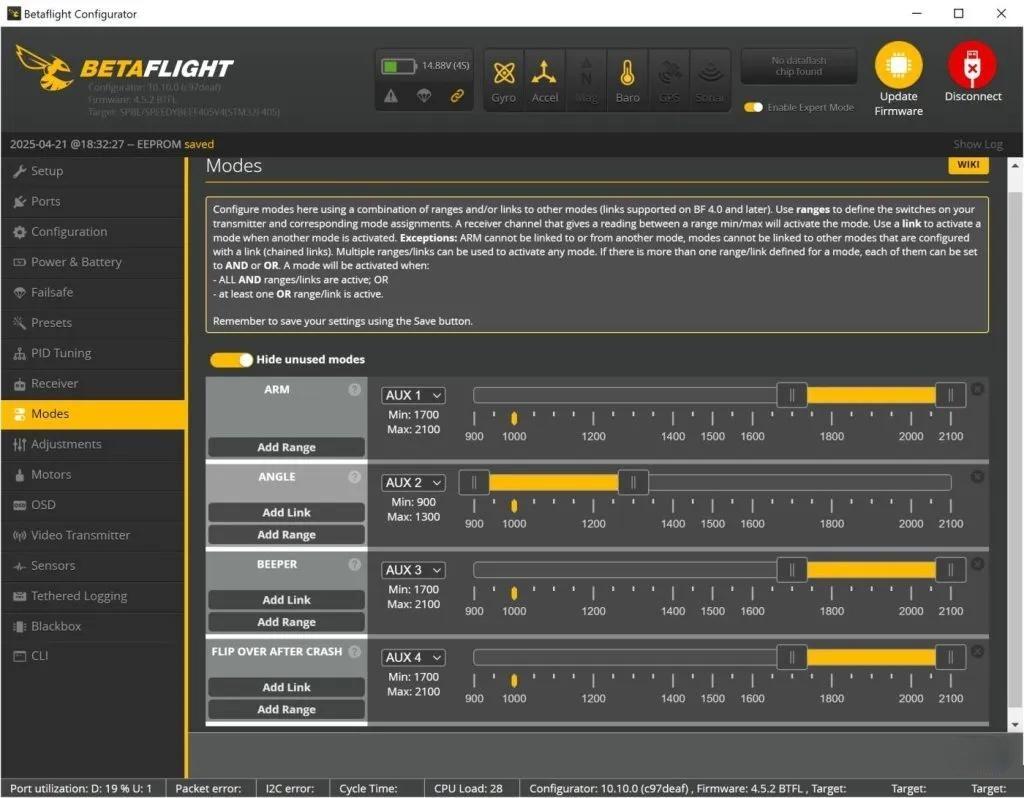The image size is (1024, 798).
Task: Click the Gyro sensor icon
Action: click(x=504, y=73)
